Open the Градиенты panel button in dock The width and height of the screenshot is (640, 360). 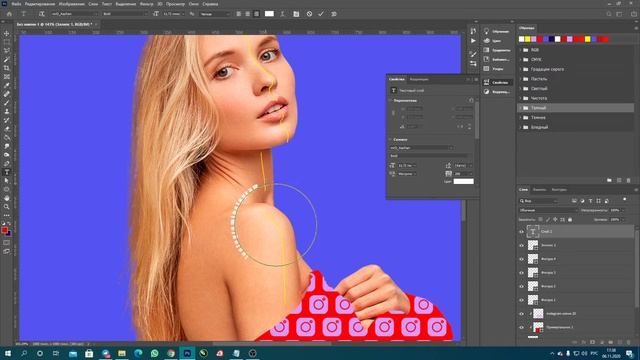tap(496, 50)
